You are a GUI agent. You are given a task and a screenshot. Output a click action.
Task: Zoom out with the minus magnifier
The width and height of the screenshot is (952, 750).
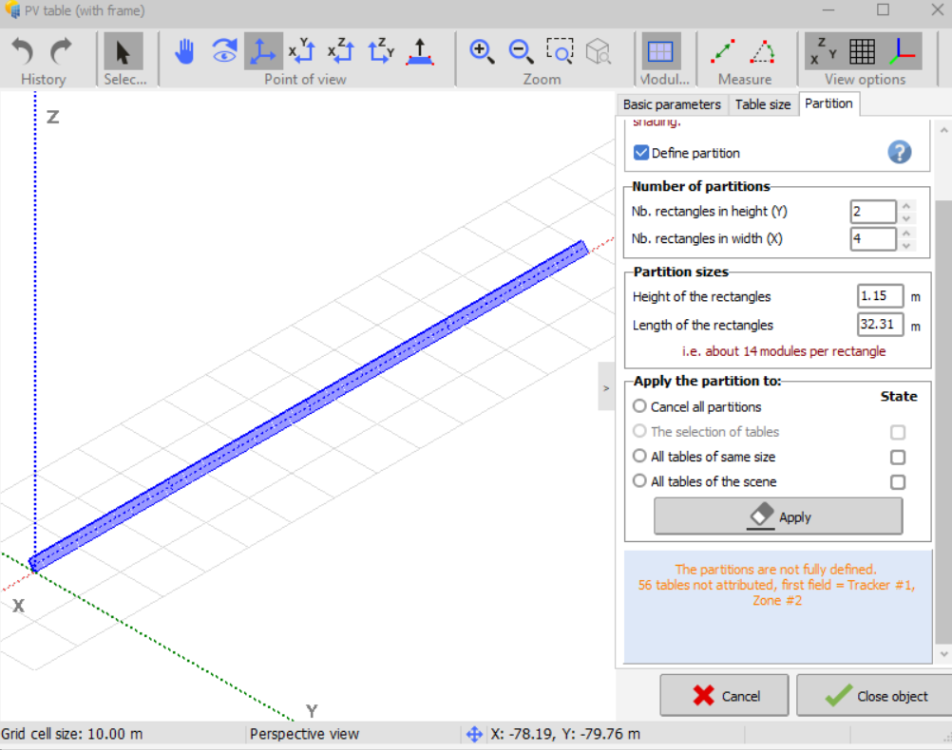coord(521,51)
